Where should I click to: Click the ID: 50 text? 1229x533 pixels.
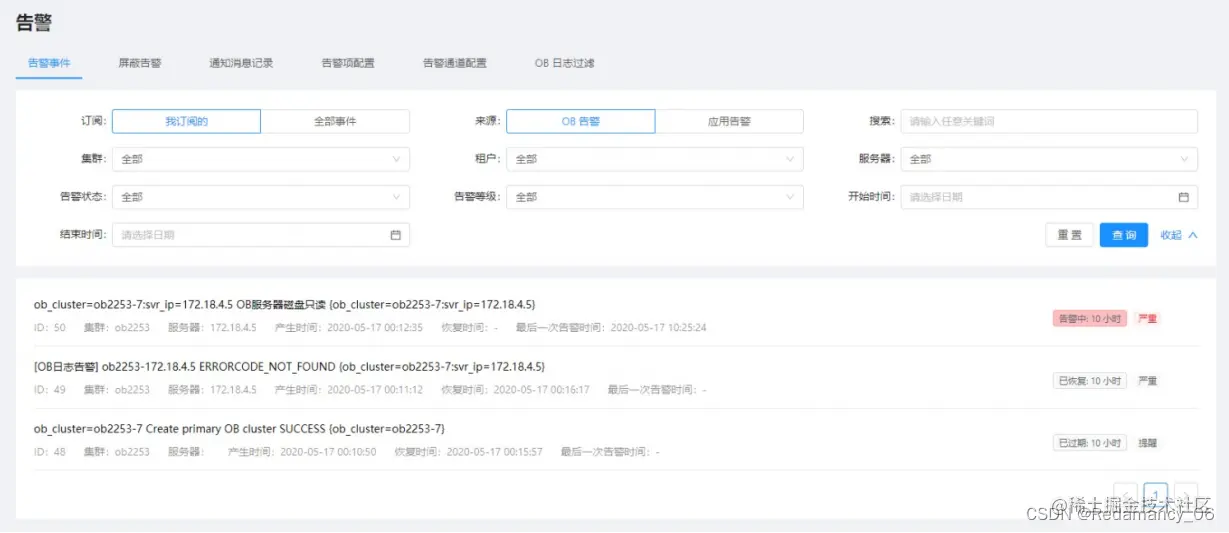click(x=50, y=327)
